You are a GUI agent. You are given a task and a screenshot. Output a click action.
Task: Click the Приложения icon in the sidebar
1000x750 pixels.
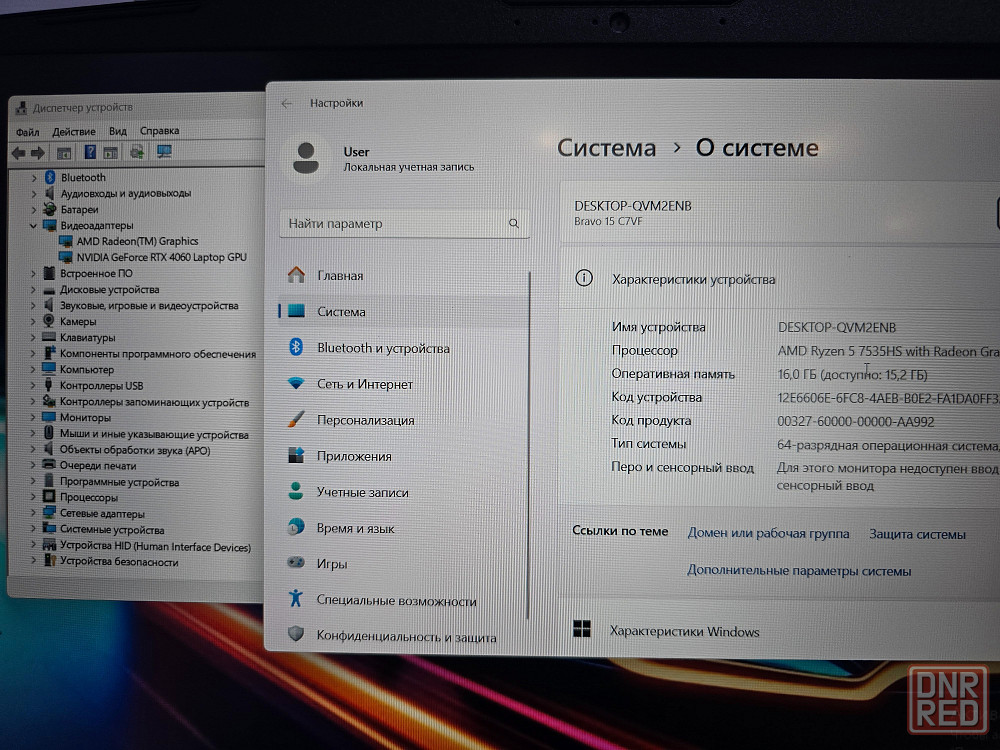(x=296, y=455)
